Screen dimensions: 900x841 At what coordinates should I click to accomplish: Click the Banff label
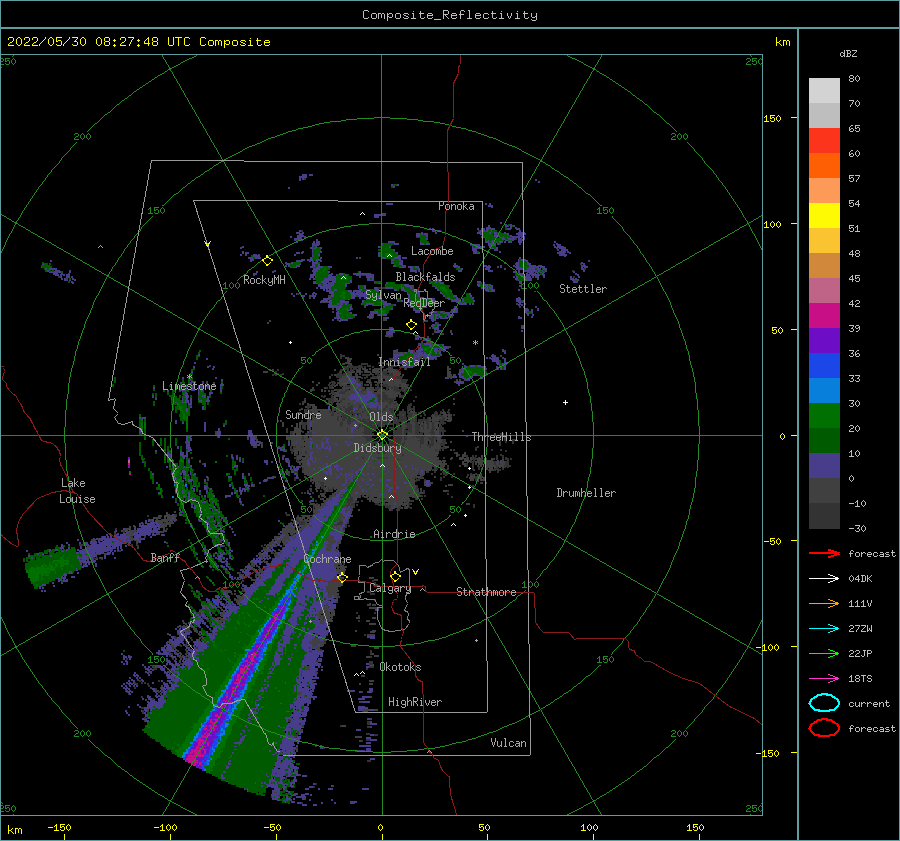click(165, 557)
